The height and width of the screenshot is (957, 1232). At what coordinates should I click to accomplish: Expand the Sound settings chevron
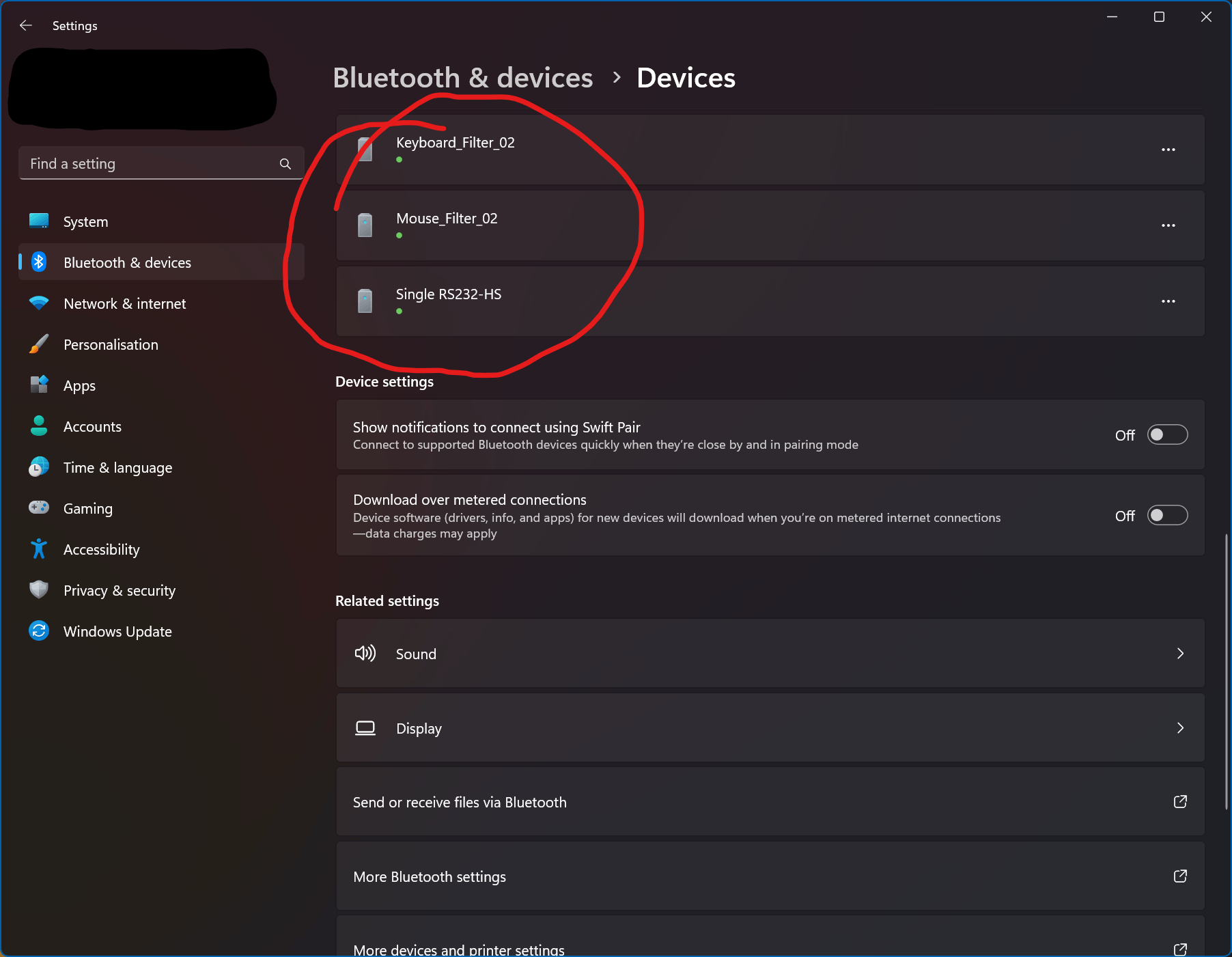1180,654
